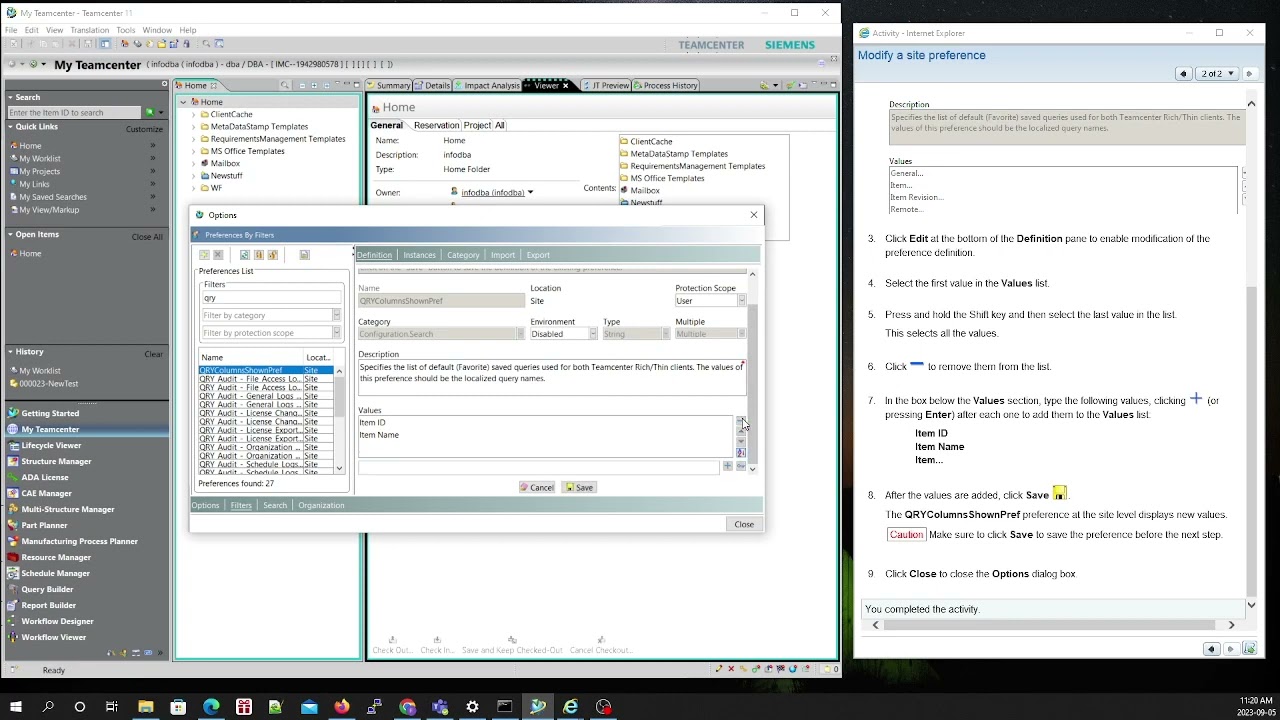This screenshot has height=720, width=1280.
Task: Open Multi-Structure Manager application
Action: point(68,509)
